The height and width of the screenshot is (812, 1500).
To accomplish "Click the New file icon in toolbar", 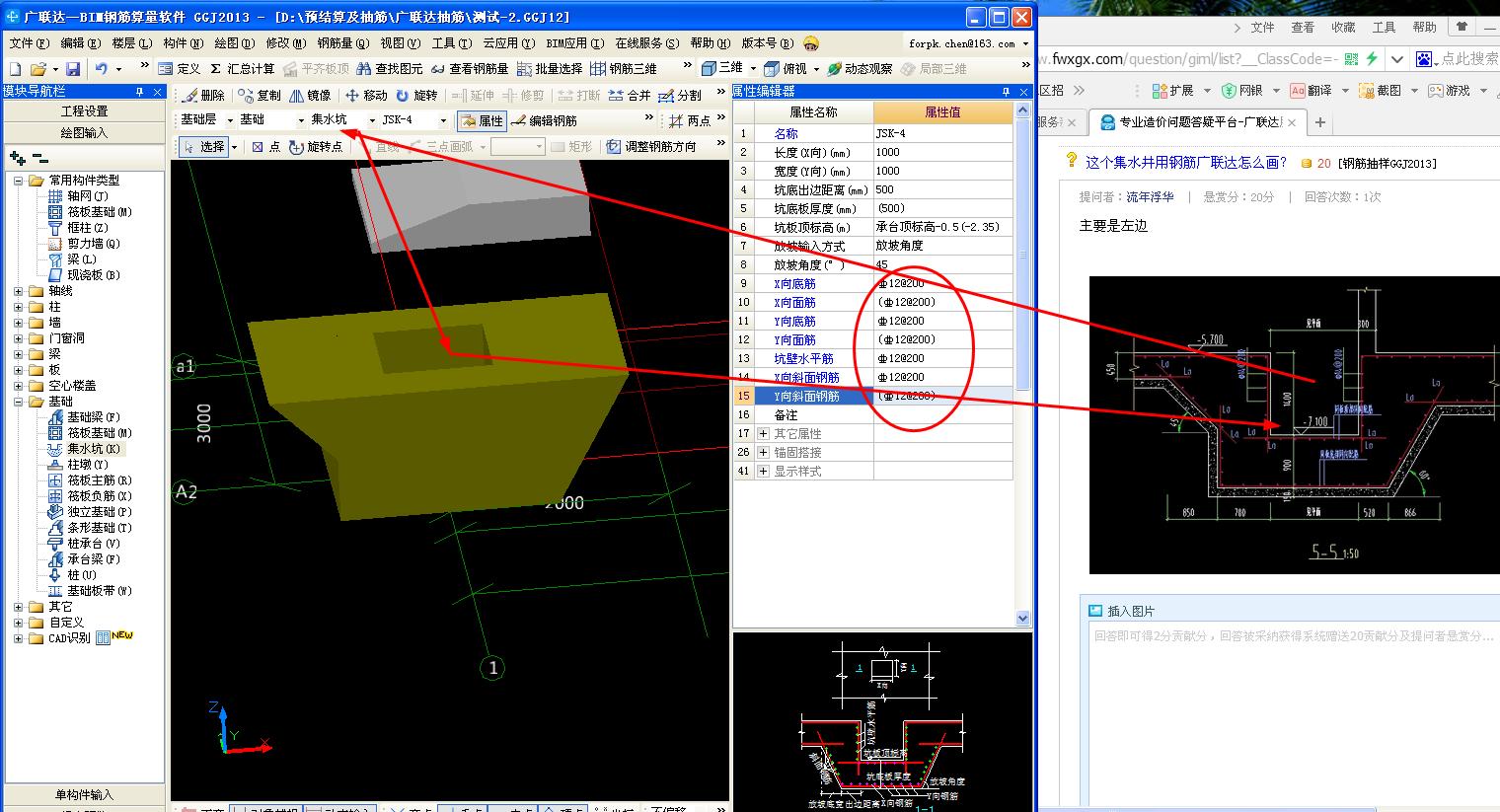I will click(x=15, y=69).
